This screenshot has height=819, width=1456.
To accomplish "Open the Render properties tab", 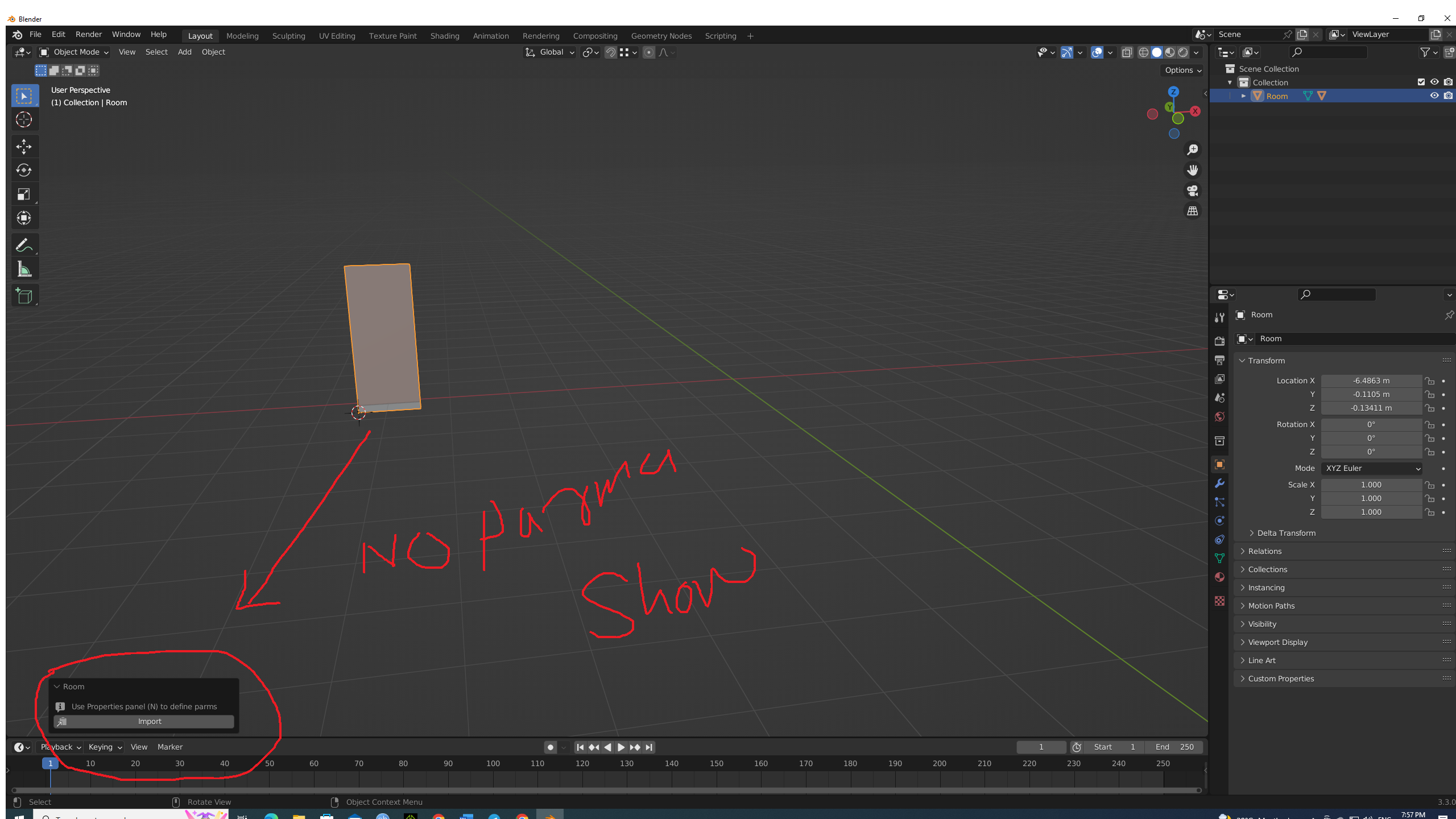I will point(1219,341).
